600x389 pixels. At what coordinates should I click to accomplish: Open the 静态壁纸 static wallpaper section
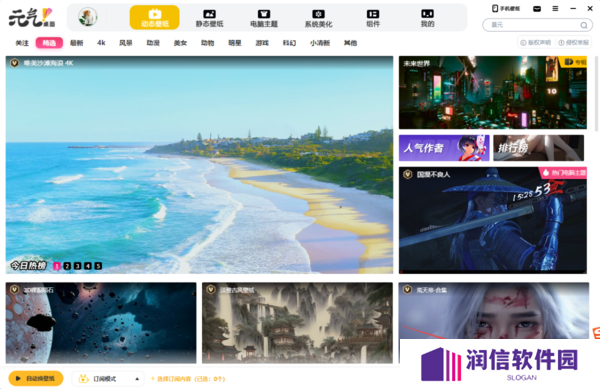tap(209, 18)
